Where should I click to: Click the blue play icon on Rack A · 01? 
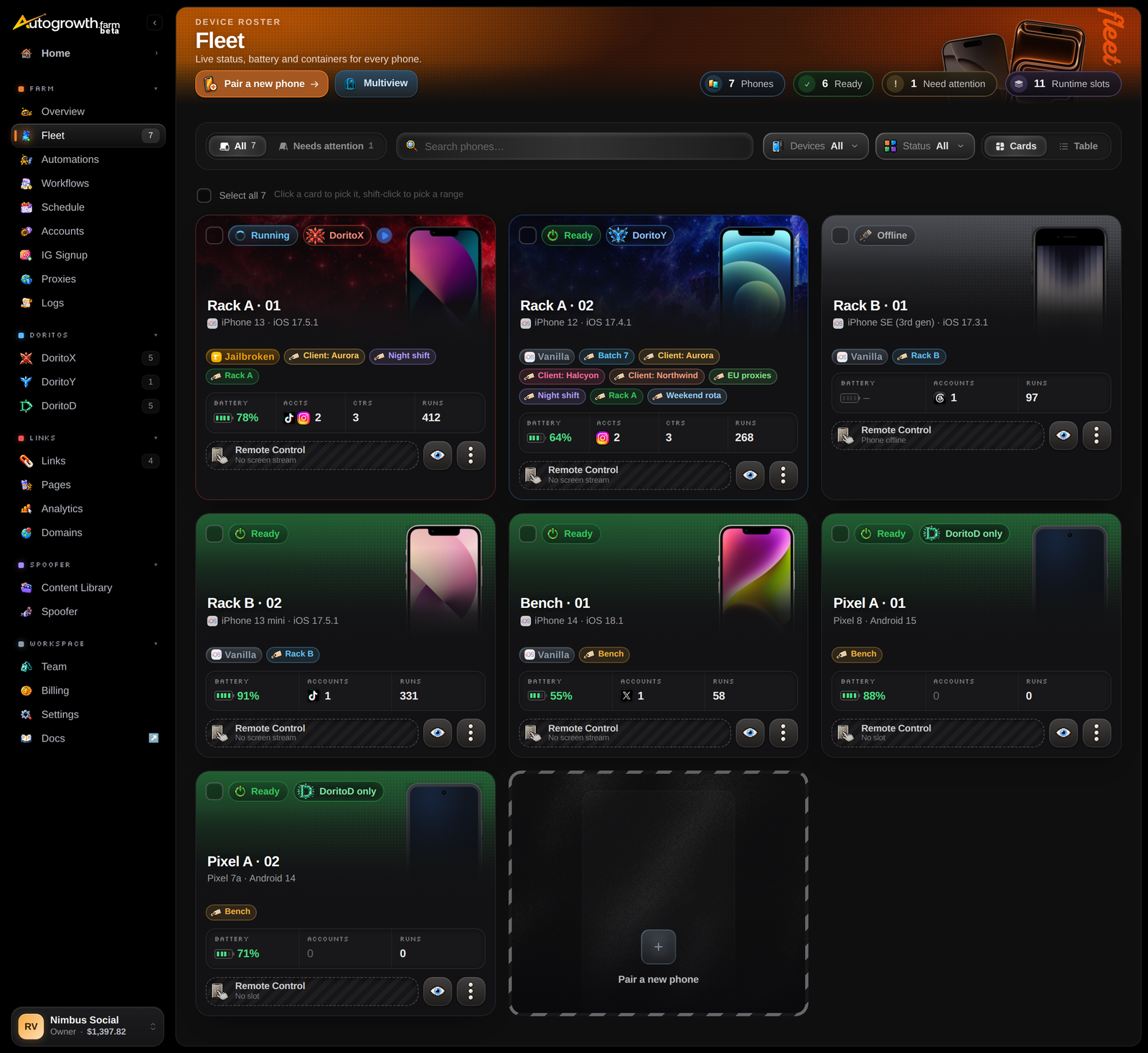coord(385,235)
